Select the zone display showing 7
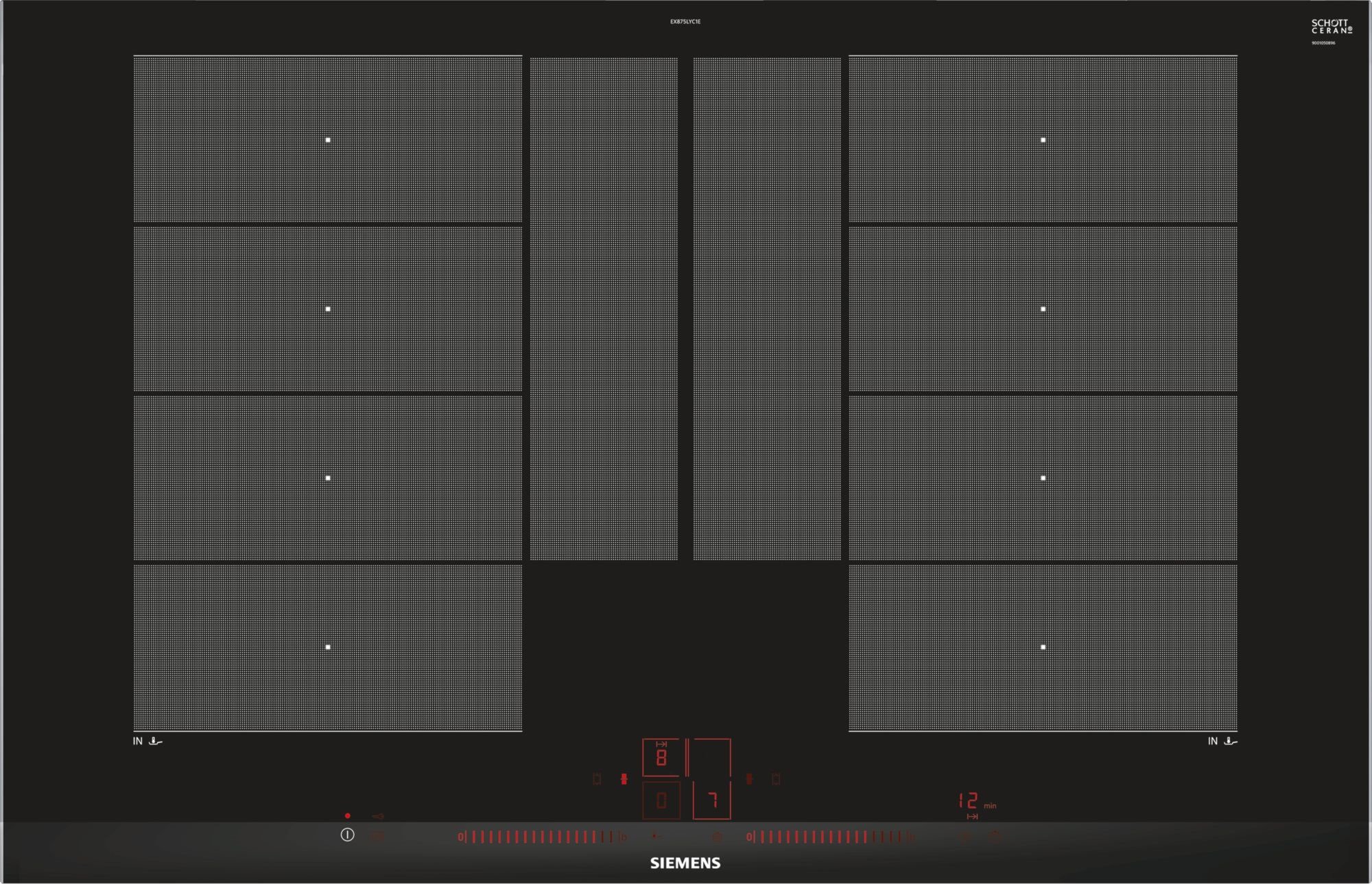The height and width of the screenshot is (884, 1372). tap(712, 800)
